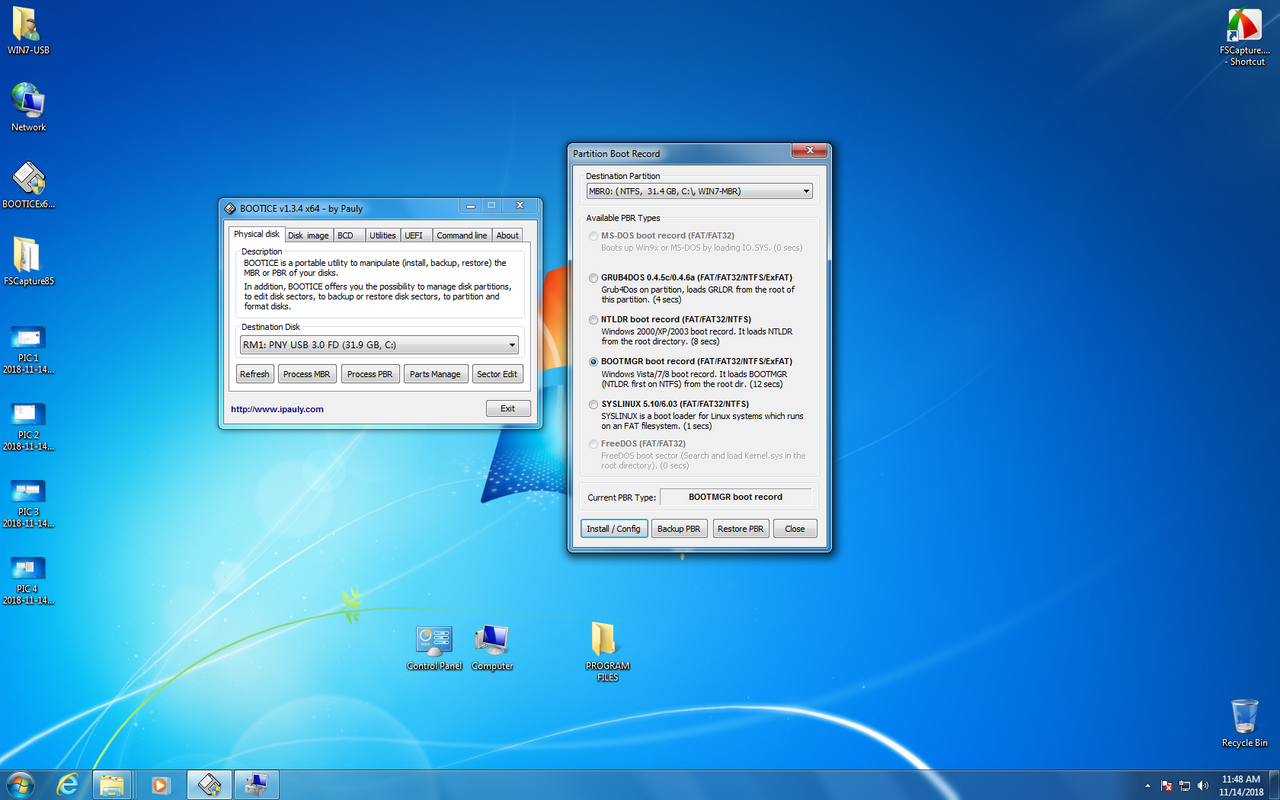Switch to the Disk image tab
The width and height of the screenshot is (1280, 800).
[308, 236]
